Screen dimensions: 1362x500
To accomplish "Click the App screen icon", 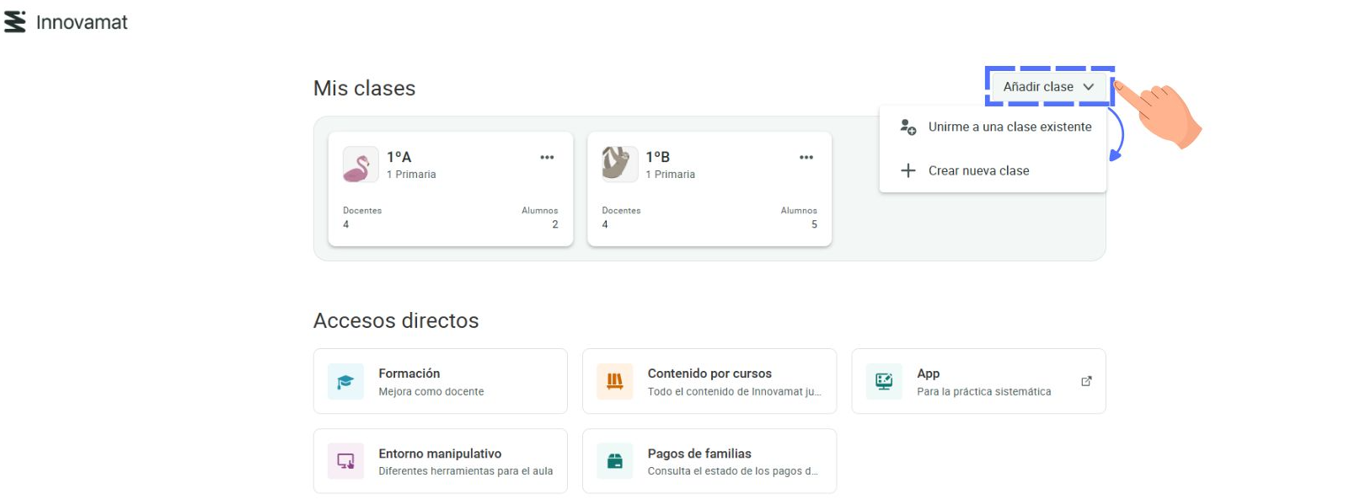I will coord(884,381).
